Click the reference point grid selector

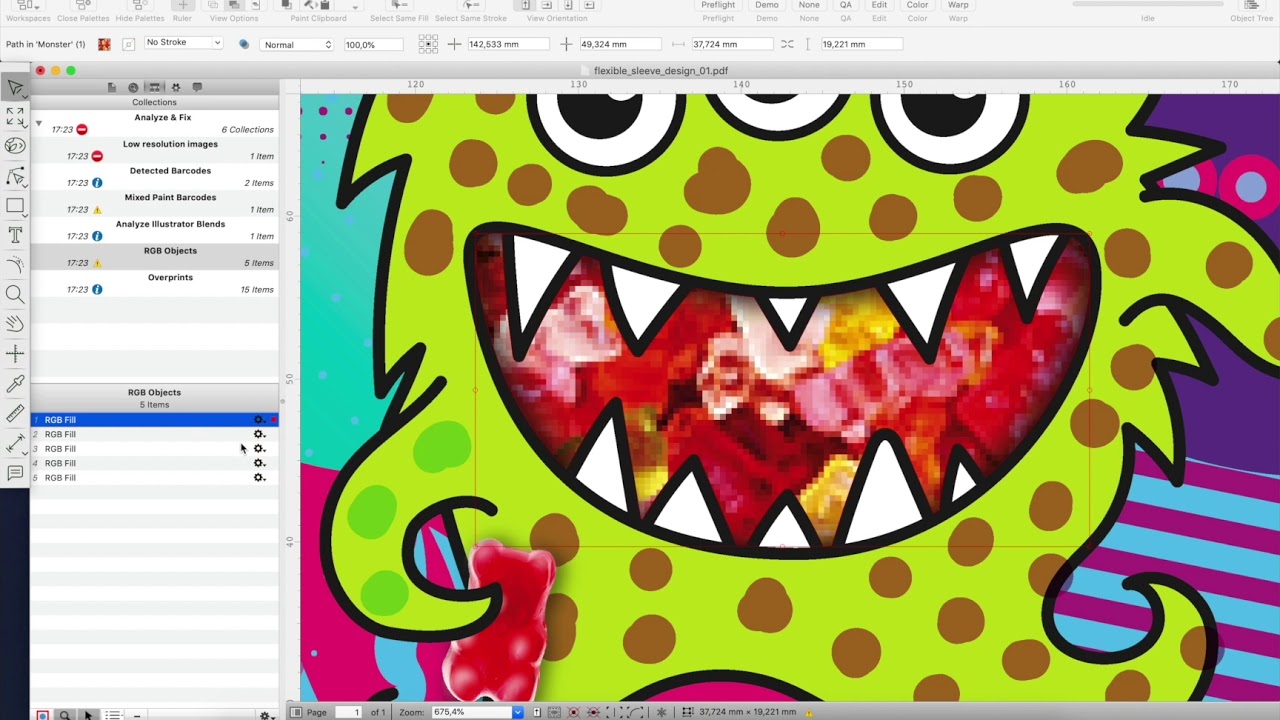(428, 44)
